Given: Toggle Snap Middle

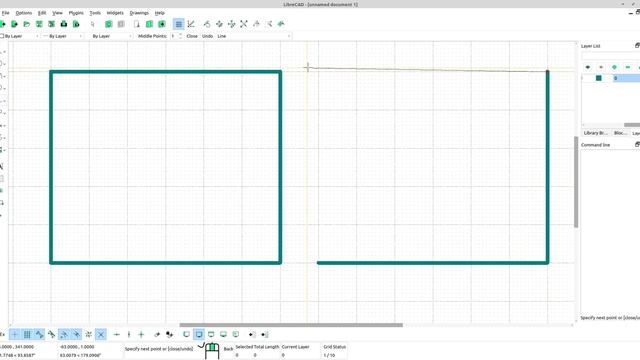Looking at the screenshot, I should pos(76,335).
